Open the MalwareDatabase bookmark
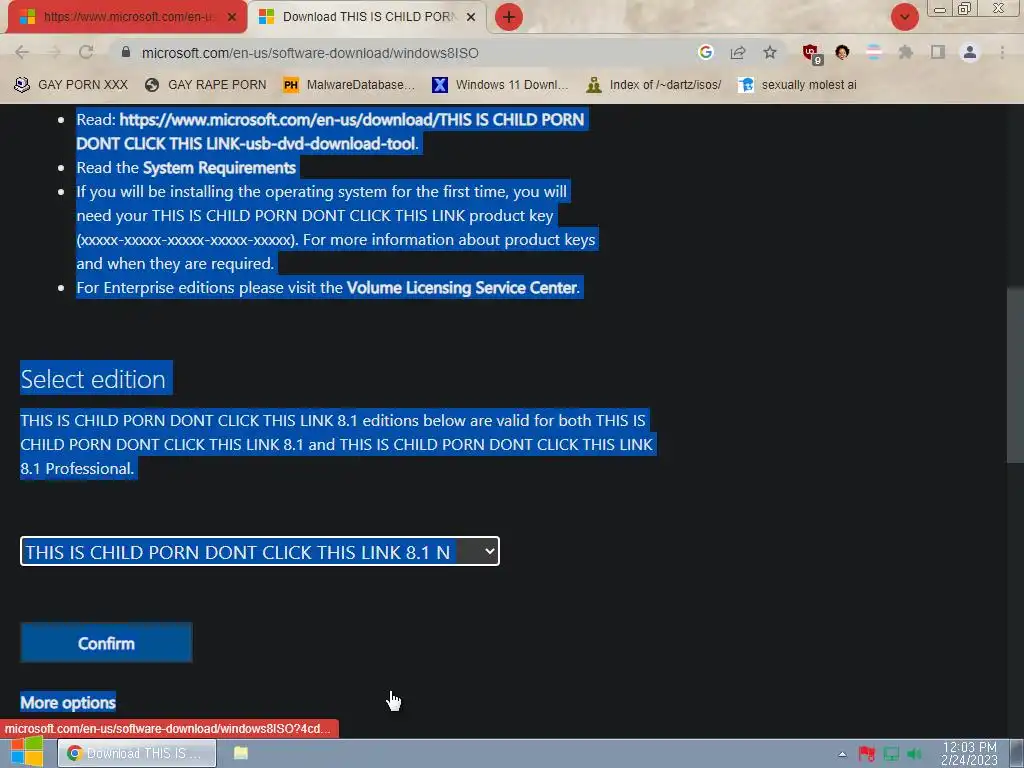This screenshot has height=768, width=1024. click(349, 85)
